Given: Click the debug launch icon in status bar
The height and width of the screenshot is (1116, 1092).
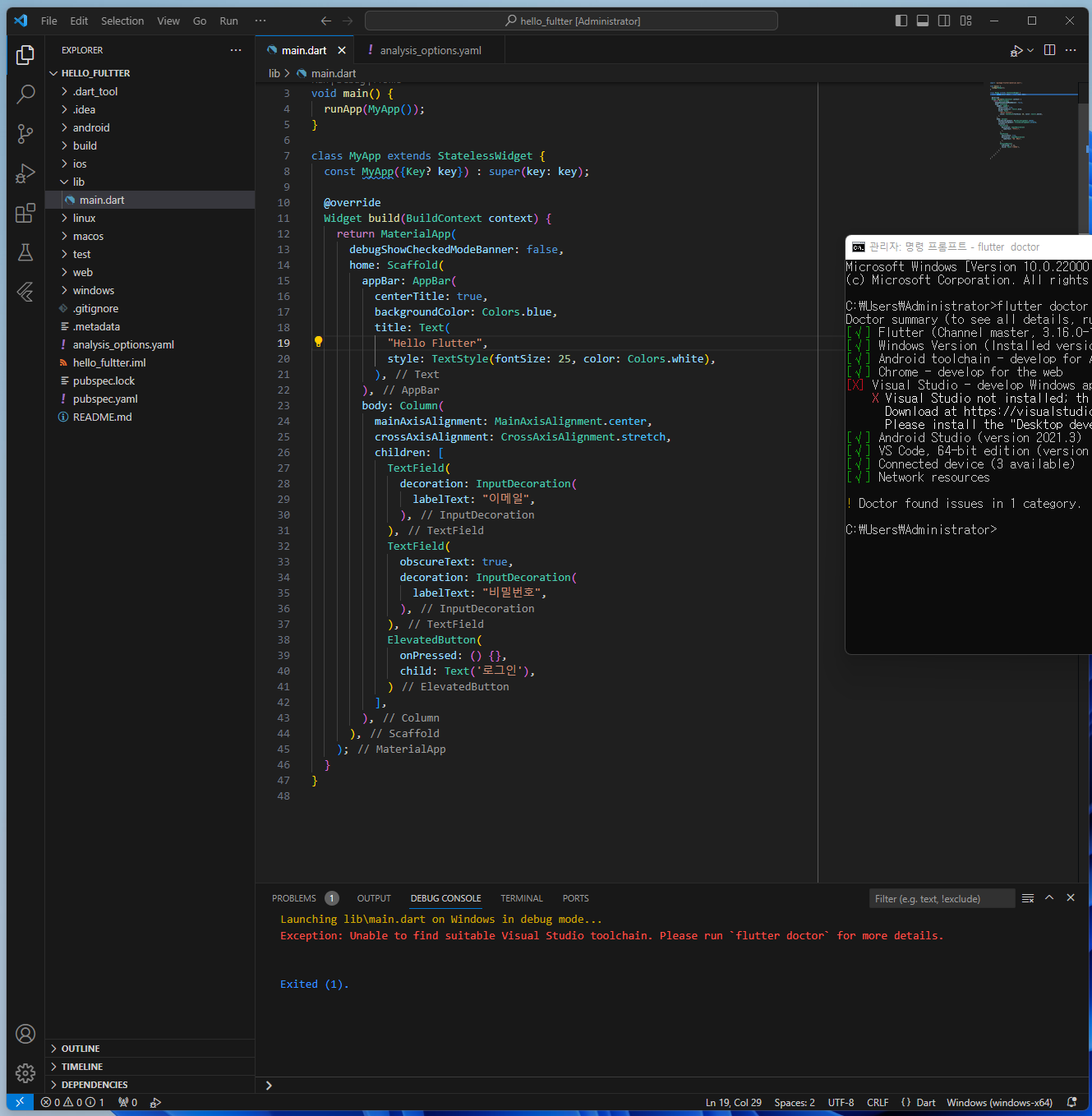Looking at the screenshot, I should (155, 1102).
